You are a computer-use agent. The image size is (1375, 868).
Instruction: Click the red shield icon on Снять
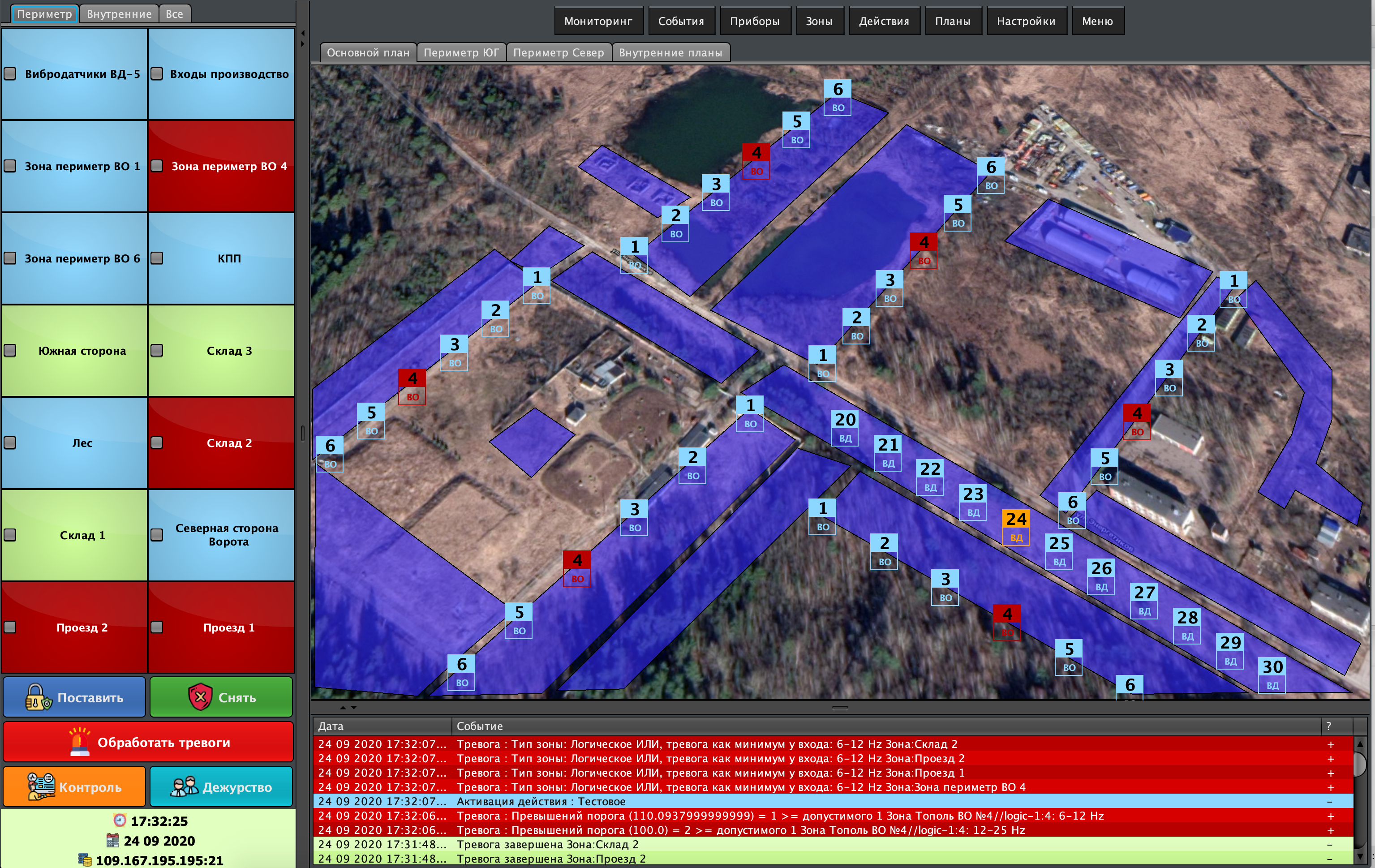pyautogui.click(x=200, y=697)
